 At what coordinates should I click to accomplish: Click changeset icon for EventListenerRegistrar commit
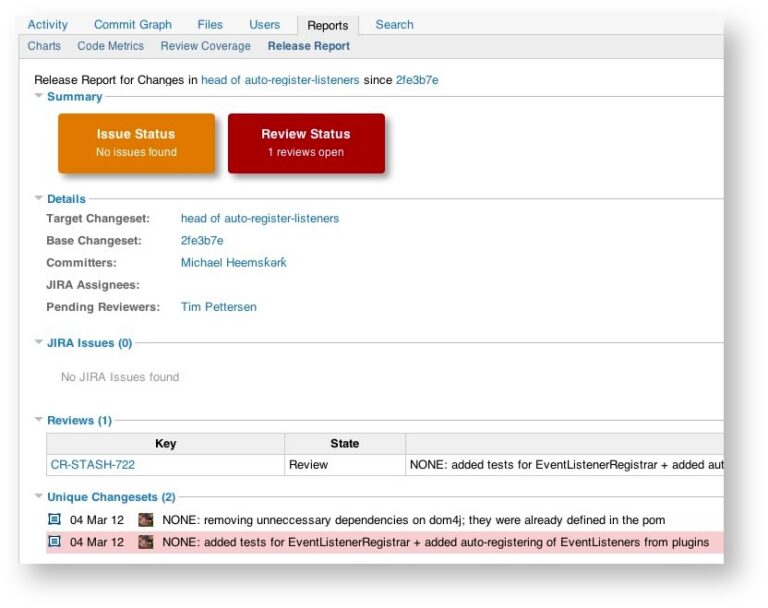point(54,541)
